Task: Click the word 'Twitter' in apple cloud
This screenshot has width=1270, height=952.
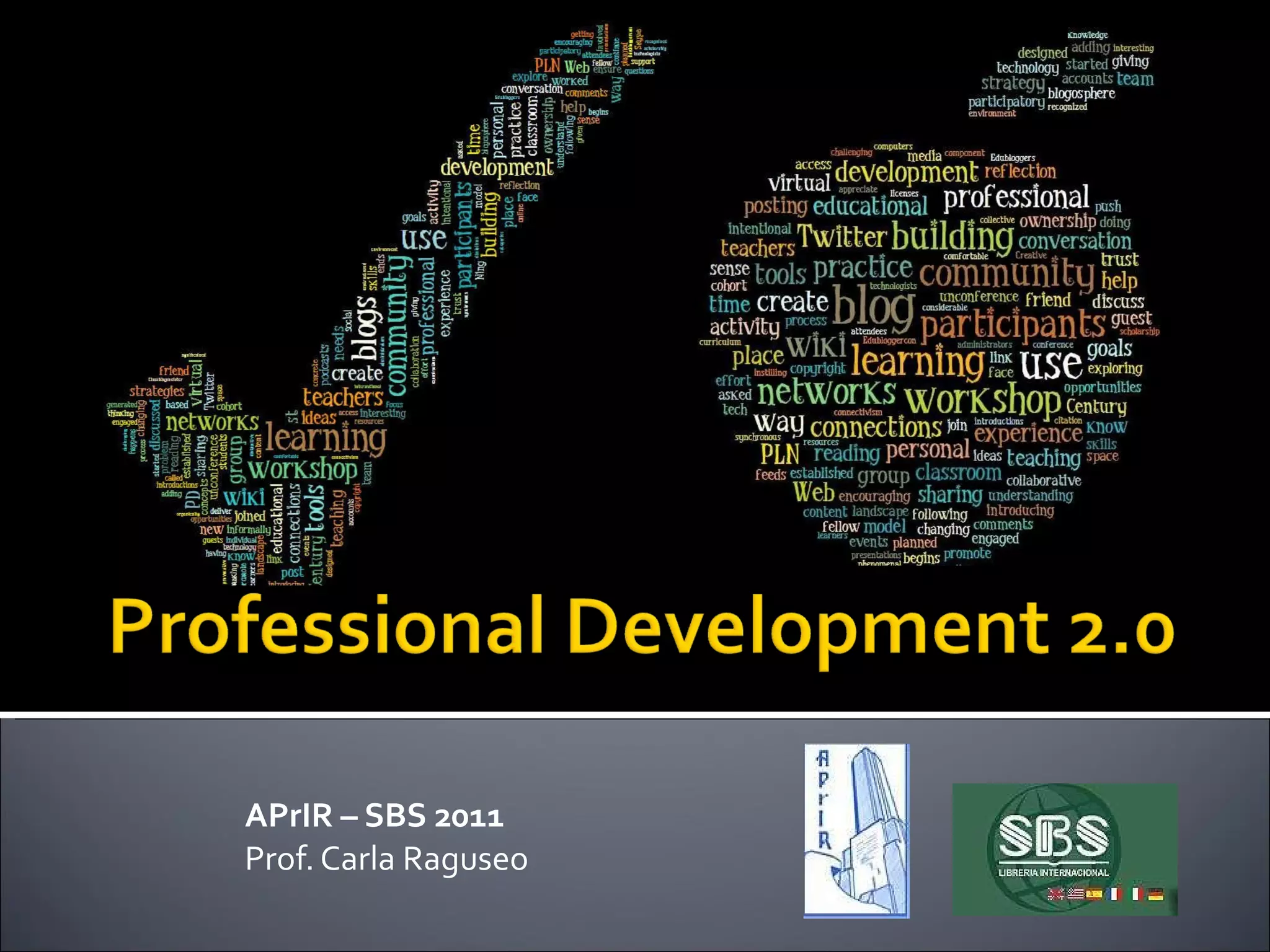Action: coord(841,237)
